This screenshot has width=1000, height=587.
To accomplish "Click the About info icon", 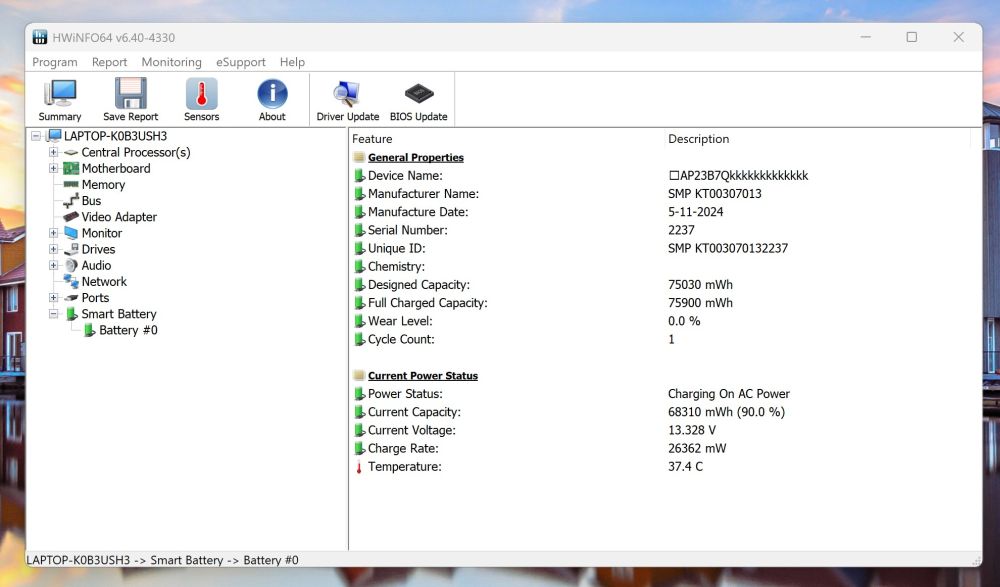I will click(x=272, y=95).
